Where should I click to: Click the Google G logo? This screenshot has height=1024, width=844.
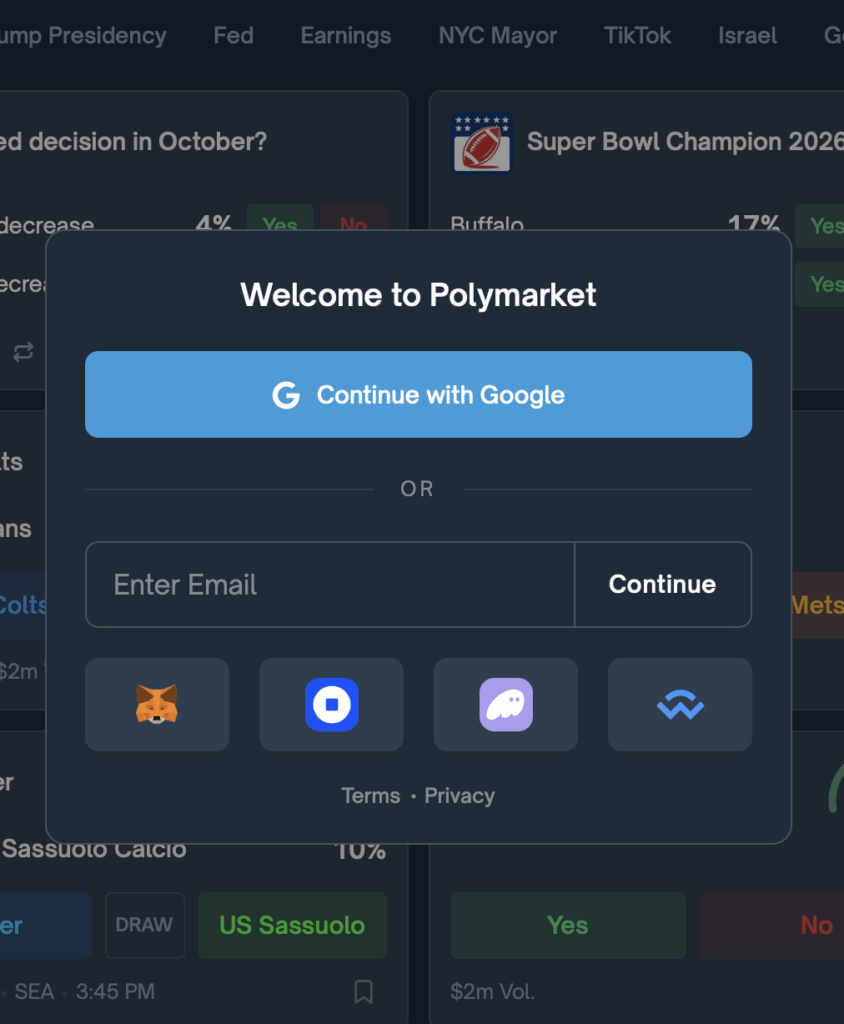(287, 395)
